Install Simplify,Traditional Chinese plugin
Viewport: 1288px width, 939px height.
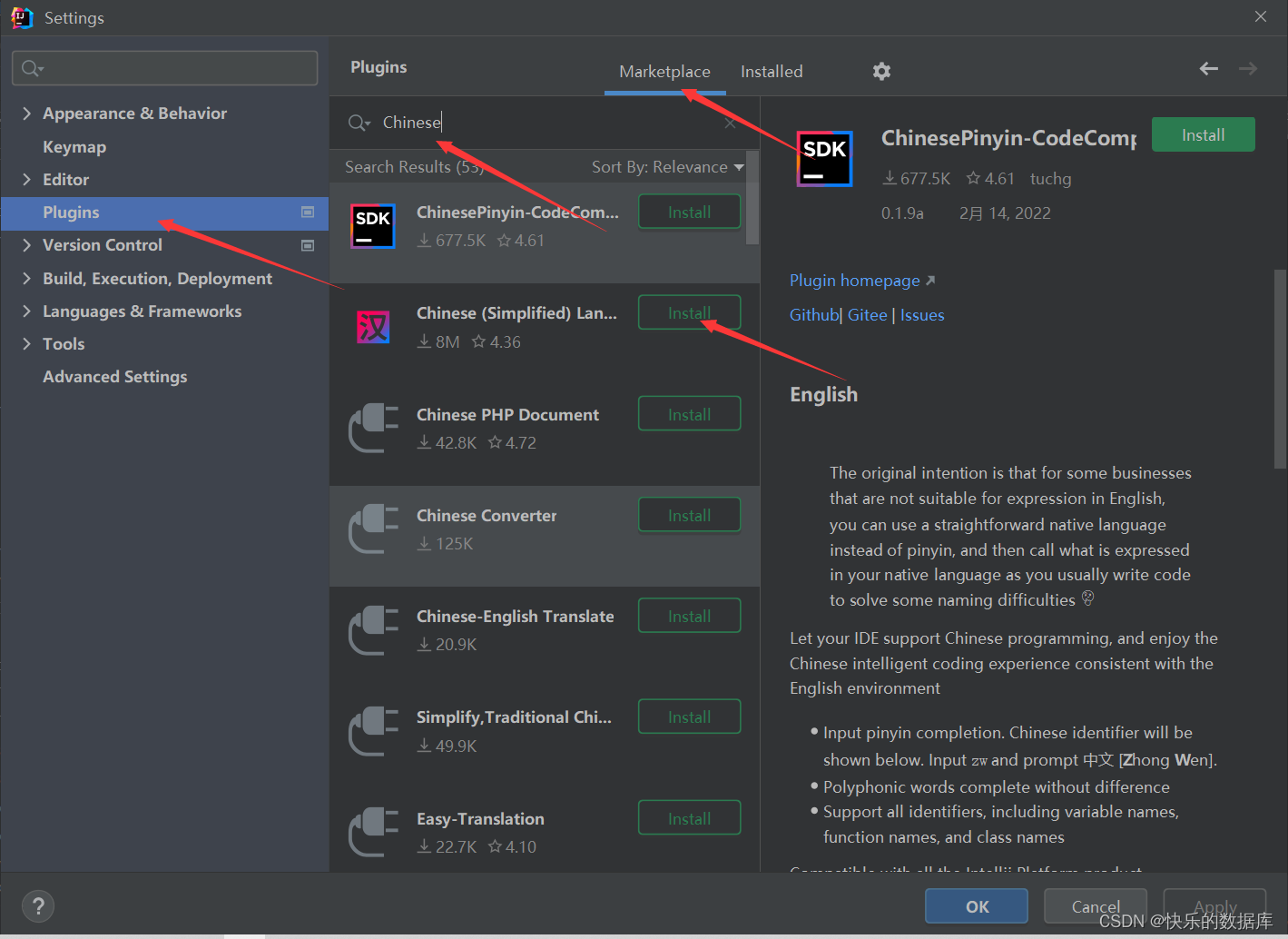[x=689, y=717]
